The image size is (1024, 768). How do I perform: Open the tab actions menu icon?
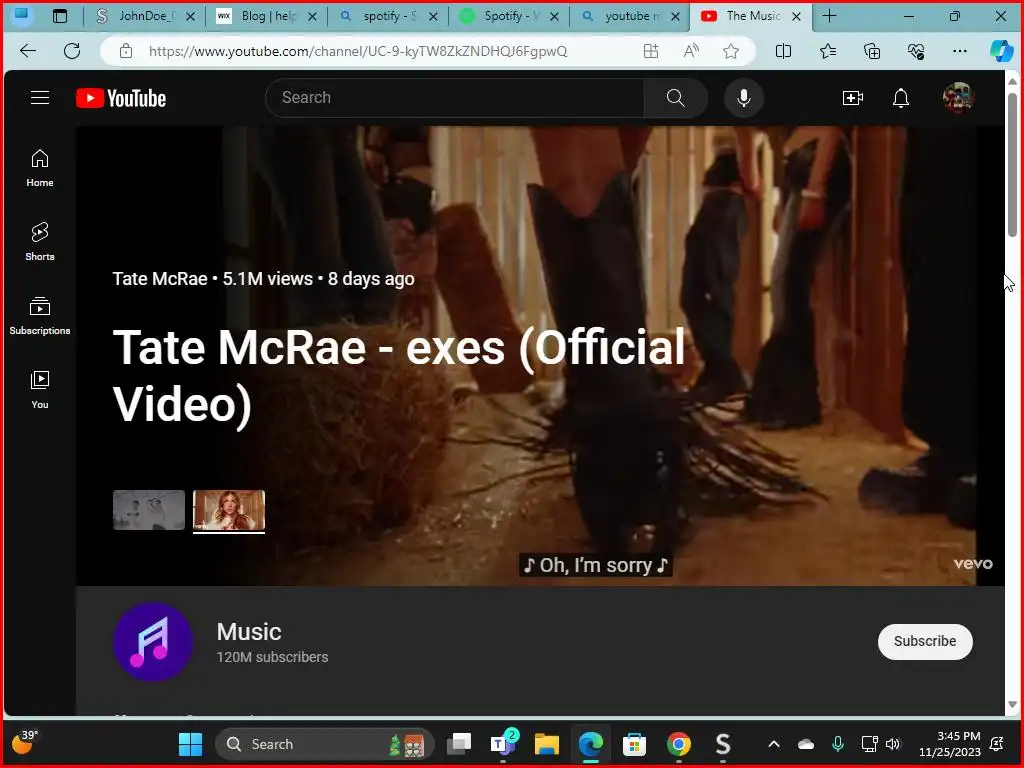(59, 16)
